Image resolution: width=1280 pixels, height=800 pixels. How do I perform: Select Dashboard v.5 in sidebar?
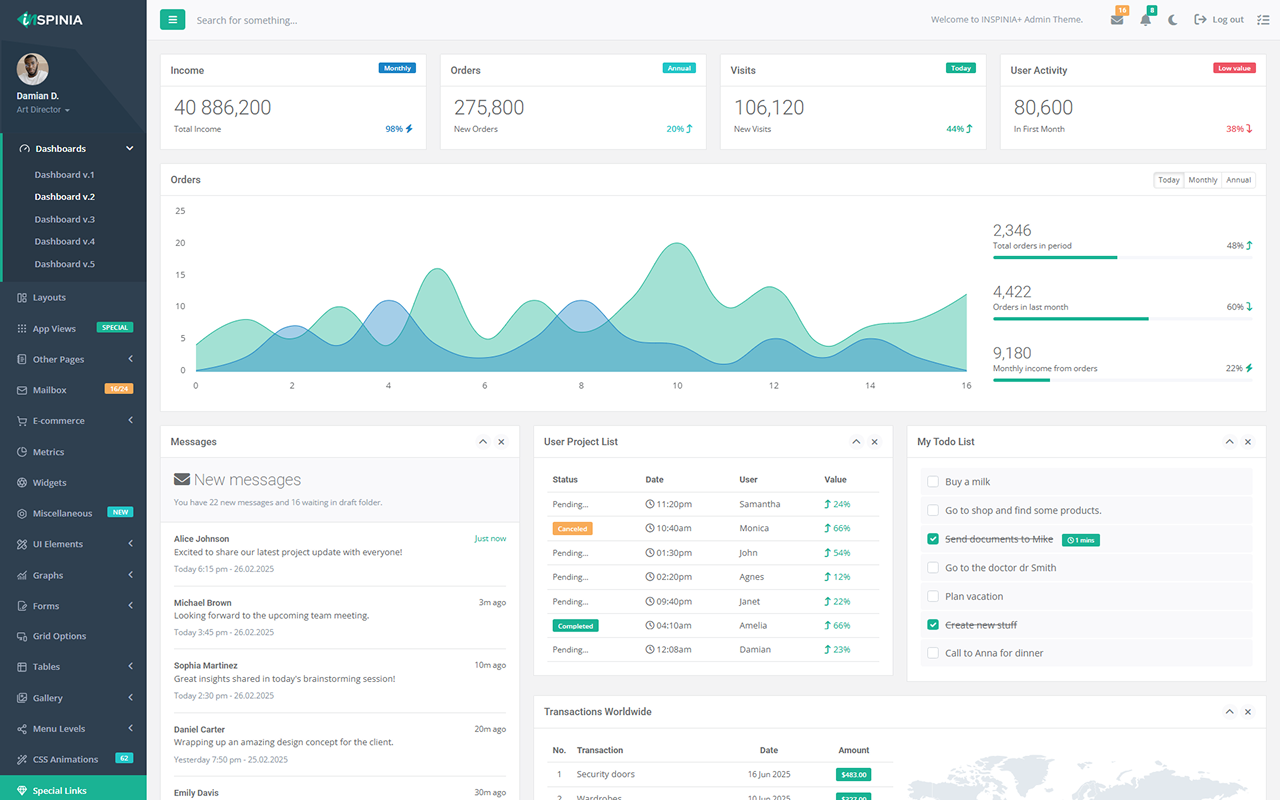pos(64,264)
